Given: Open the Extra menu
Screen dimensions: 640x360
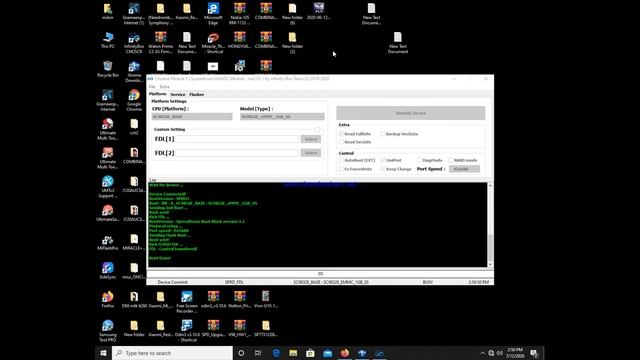Looking at the screenshot, I should point(164,87).
